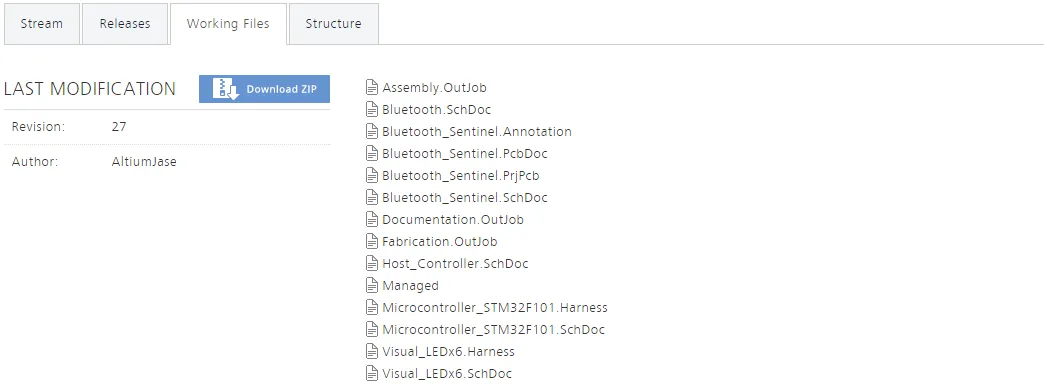
Task: Click the ZIP archive icon in Download button
Action: tap(226, 89)
